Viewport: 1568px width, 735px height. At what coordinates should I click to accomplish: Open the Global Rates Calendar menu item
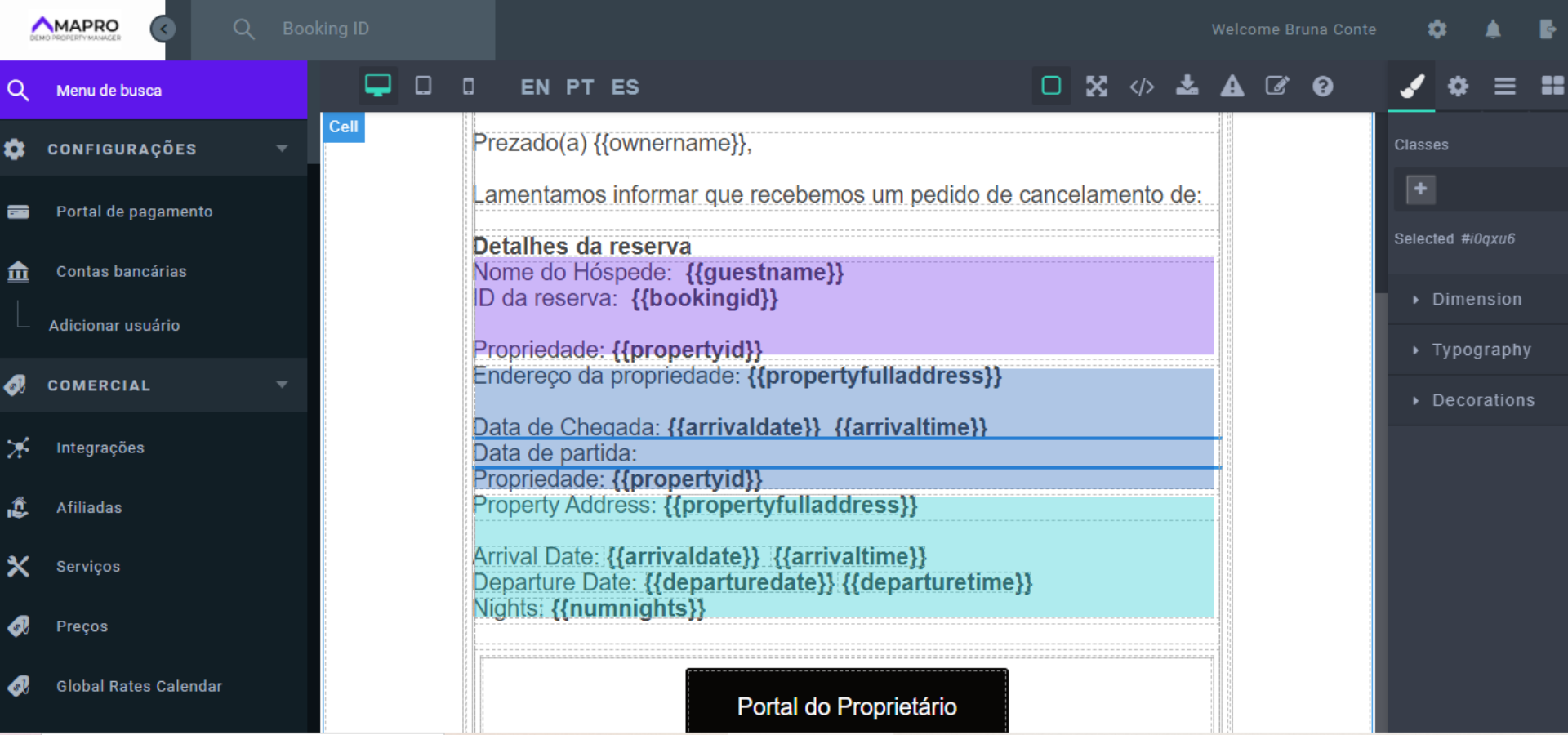(x=139, y=686)
